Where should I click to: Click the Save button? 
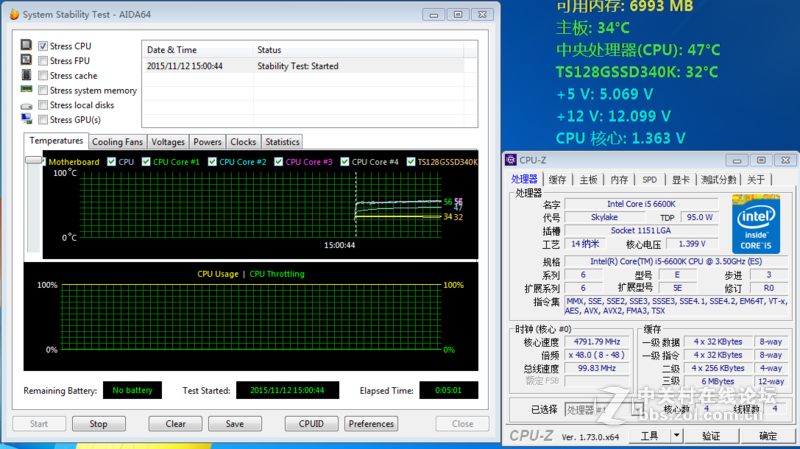[235, 424]
